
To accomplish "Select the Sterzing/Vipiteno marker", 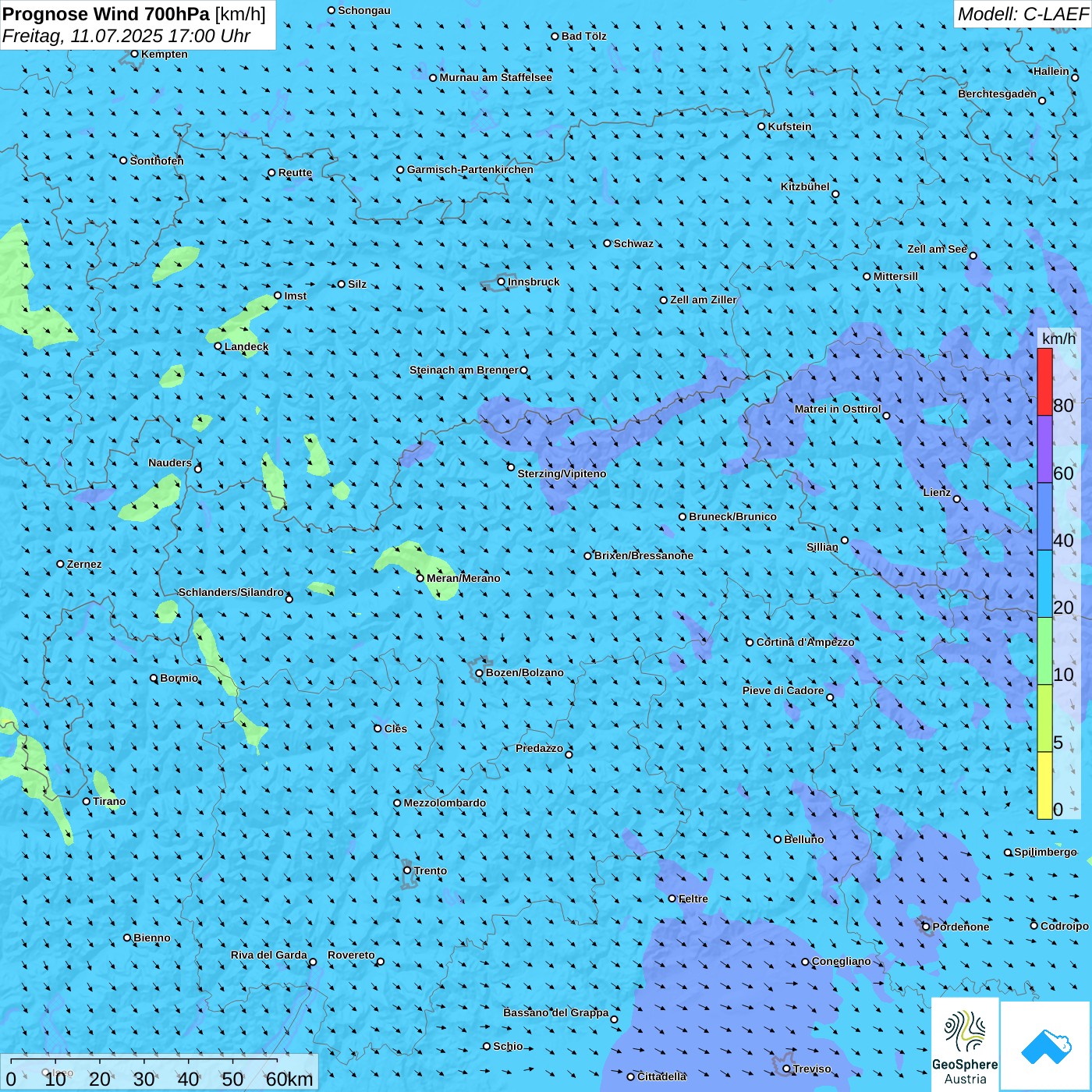I will tap(511, 467).
